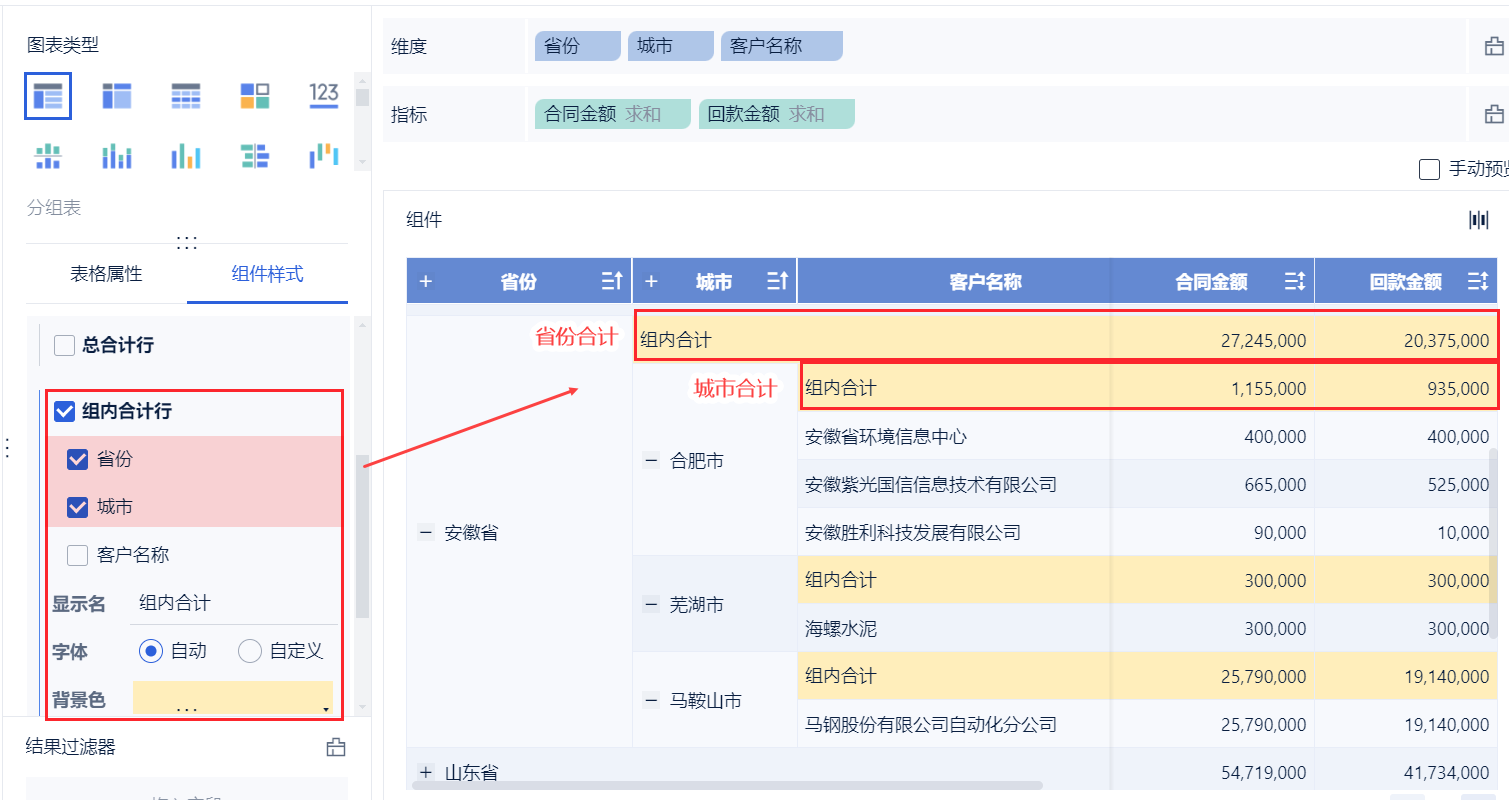Collapse the 安徽省 province group
The width and height of the screenshot is (1509, 800).
(425, 533)
